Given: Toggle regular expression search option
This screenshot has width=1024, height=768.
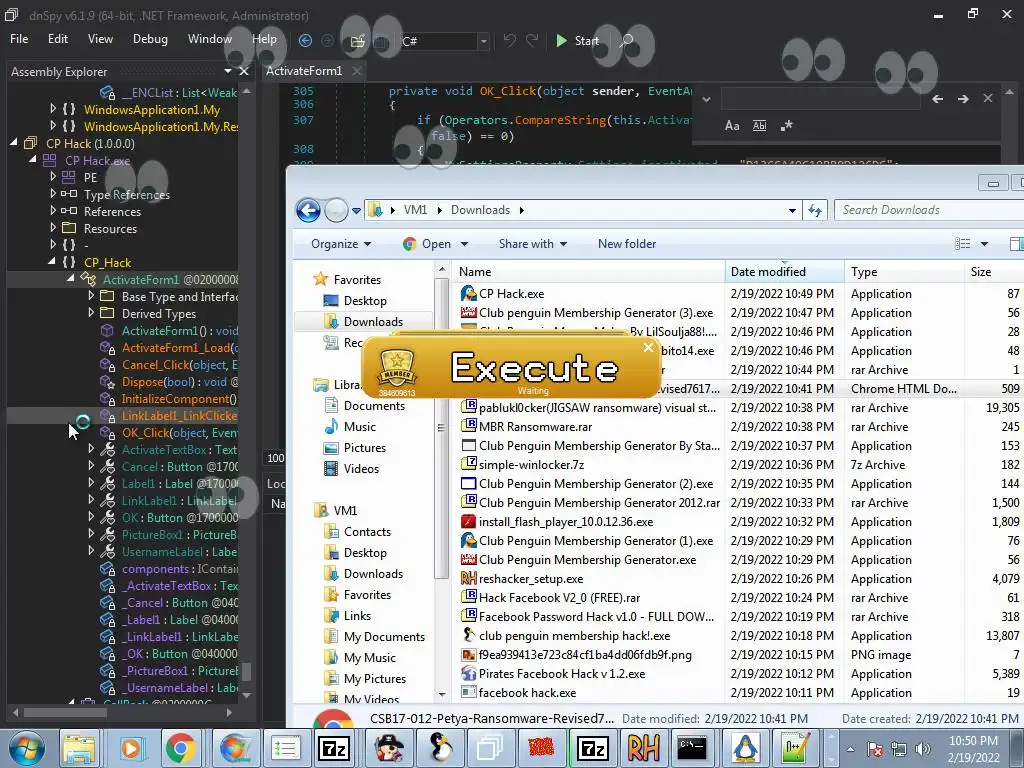Looking at the screenshot, I should [786, 125].
